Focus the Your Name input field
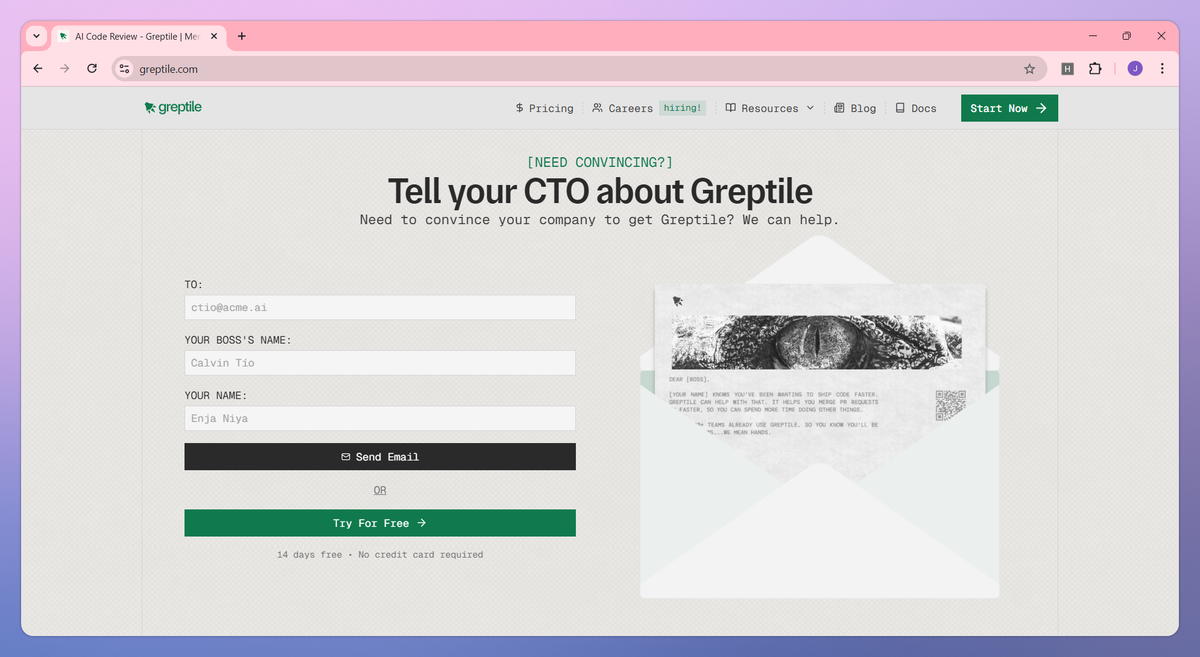The height and width of the screenshot is (657, 1200). [x=380, y=418]
